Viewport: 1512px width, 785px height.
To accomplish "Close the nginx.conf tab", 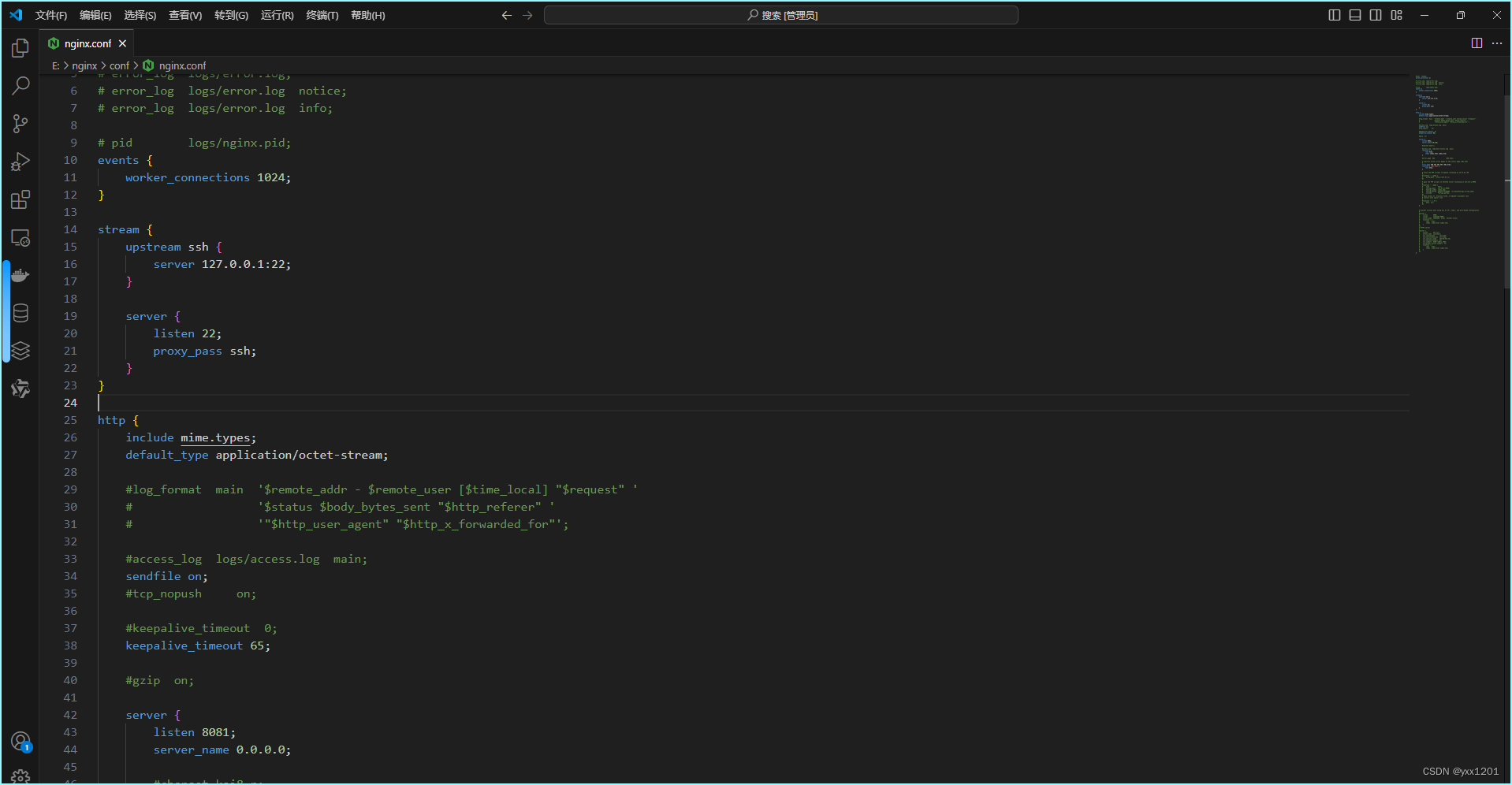I will pos(122,43).
